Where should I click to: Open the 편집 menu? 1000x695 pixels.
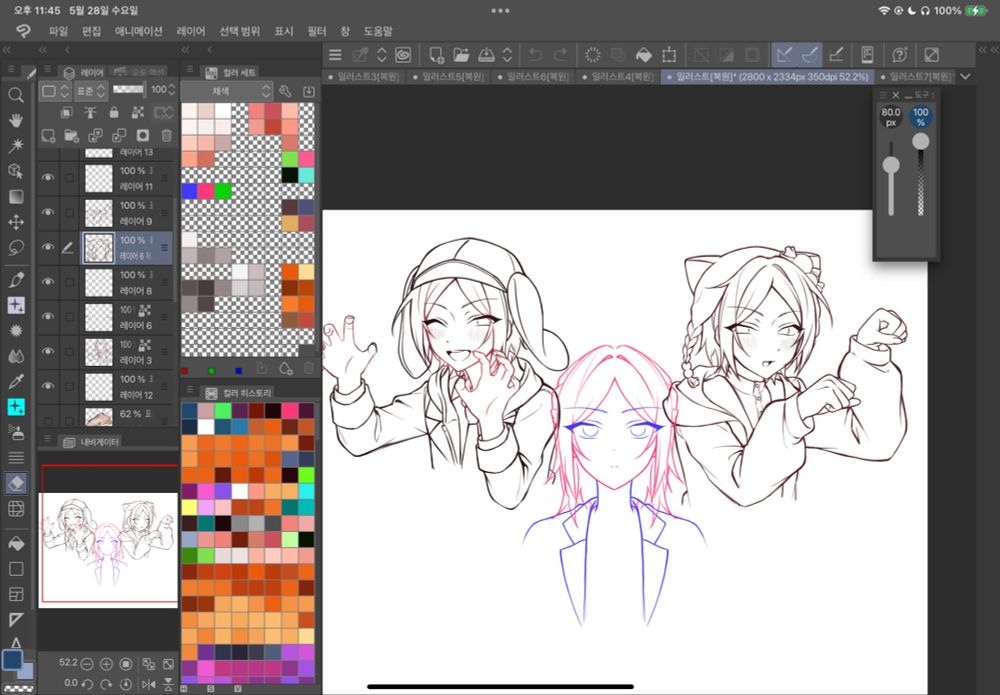click(x=92, y=31)
